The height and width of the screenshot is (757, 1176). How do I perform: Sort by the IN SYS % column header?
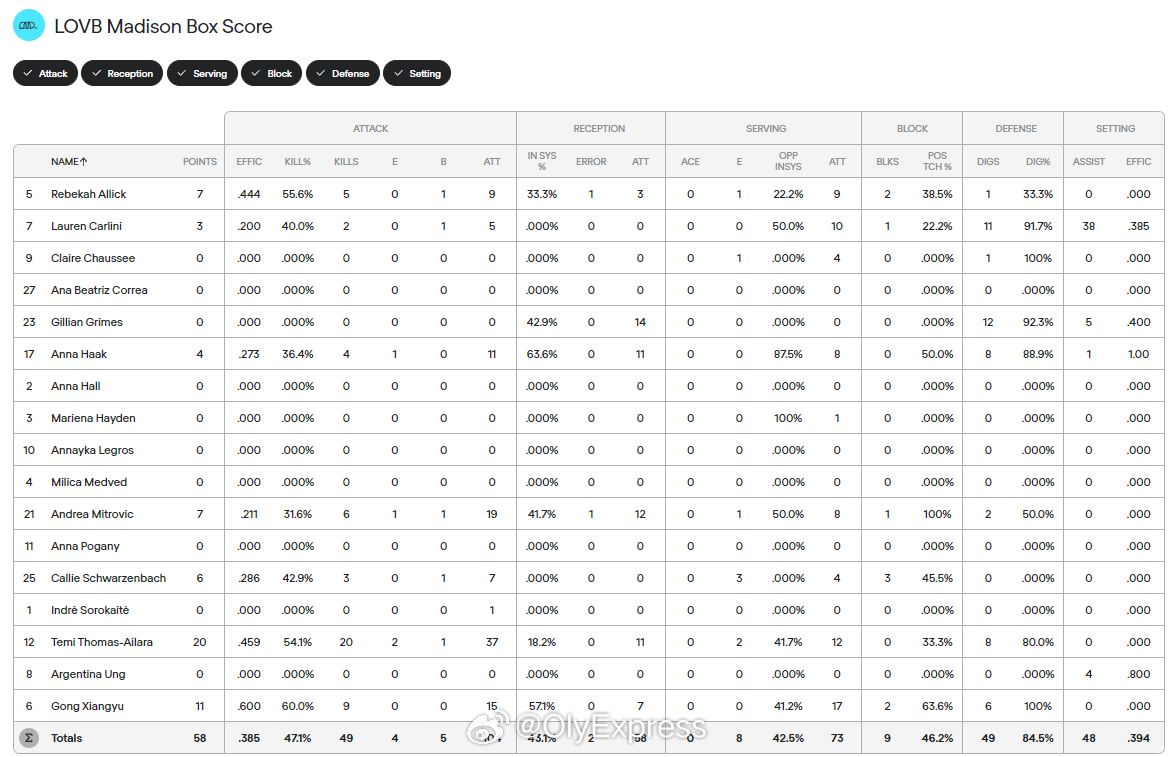click(542, 161)
